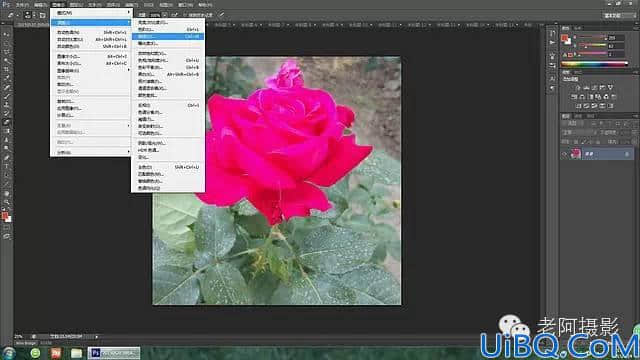Open the status bar document info arrow
The width and height of the screenshot is (640, 360).
[96, 337]
